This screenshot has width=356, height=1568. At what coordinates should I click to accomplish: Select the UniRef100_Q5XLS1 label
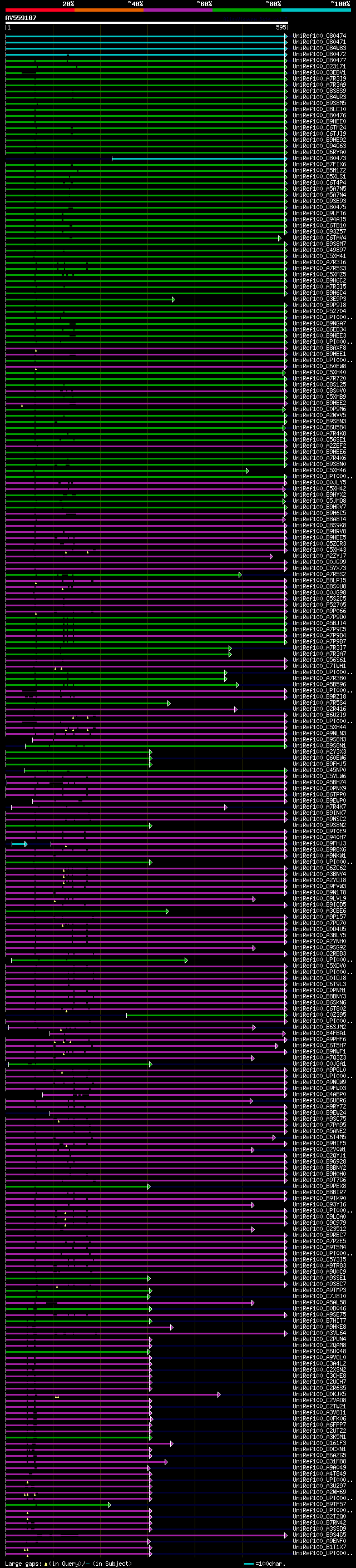coord(319,176)
